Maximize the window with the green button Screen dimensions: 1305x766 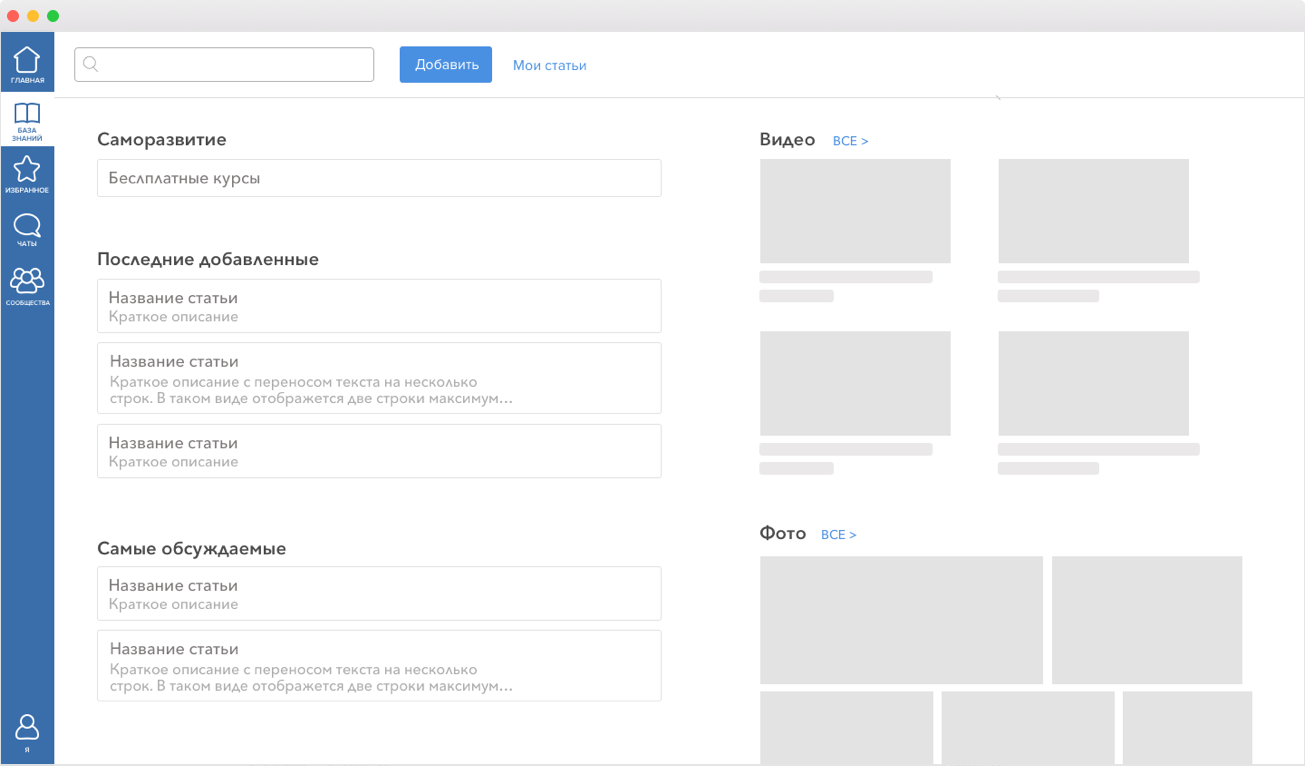(x=53, y=16)
